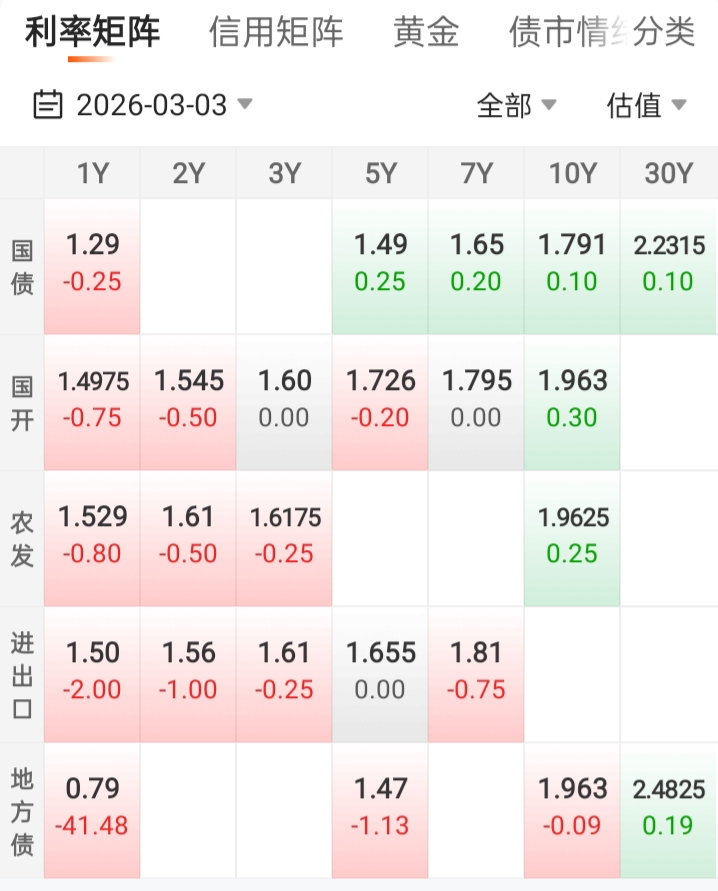This screenshot has width=718, height=891.
Task: Click the calendar icon beside the date
Action: coord(48,104)
